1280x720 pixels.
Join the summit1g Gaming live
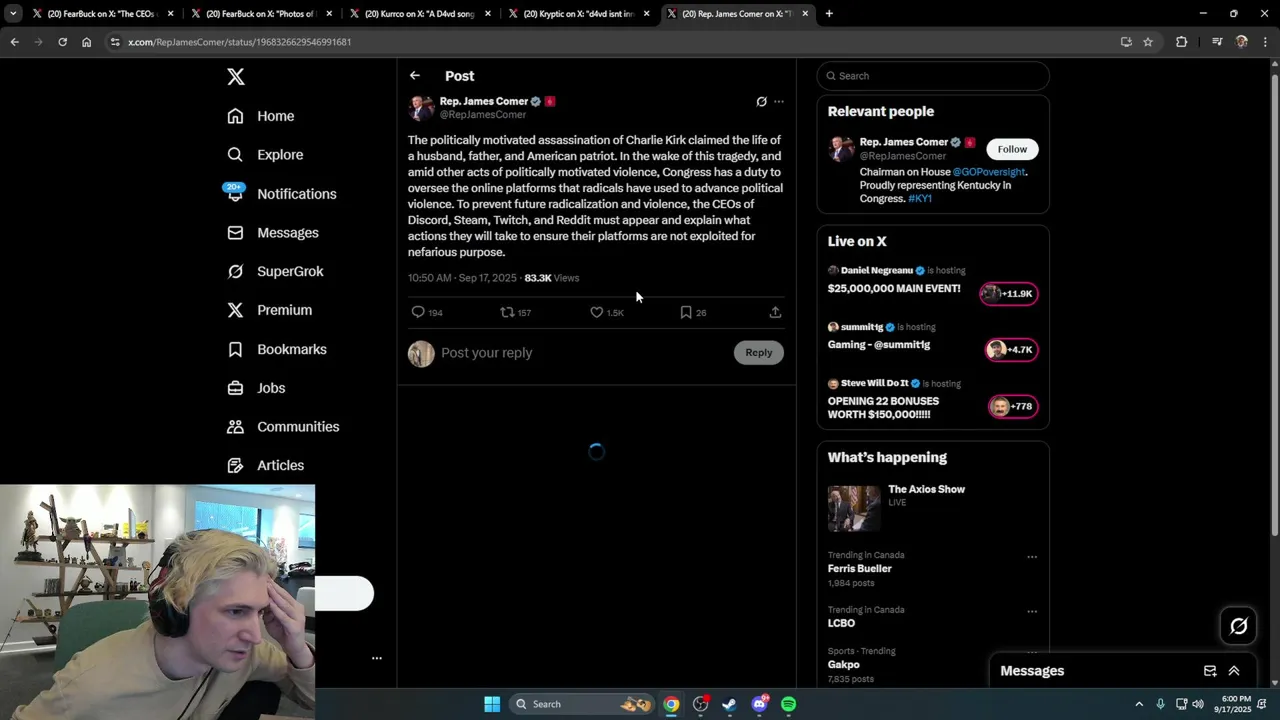click(878, 345)
